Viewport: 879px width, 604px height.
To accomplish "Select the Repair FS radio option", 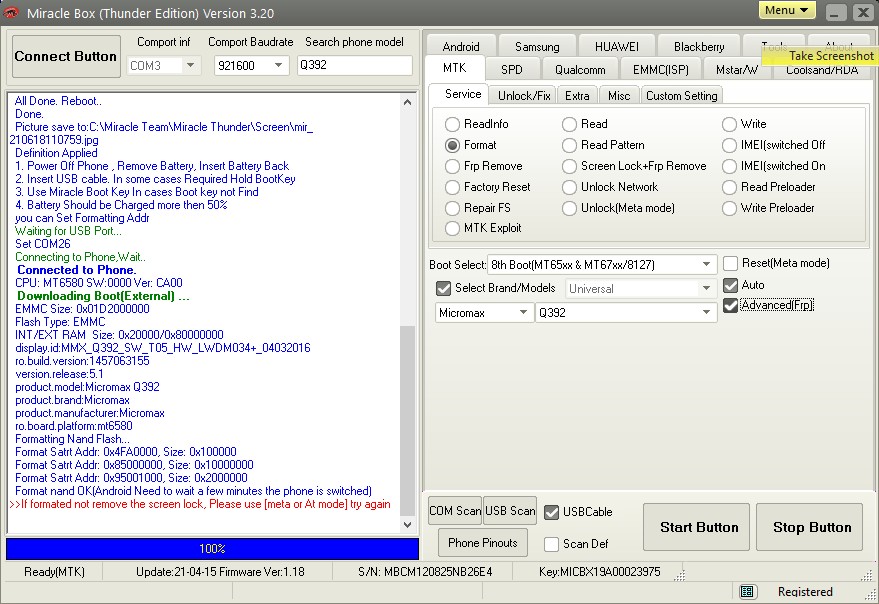I will click(x=452, y=208).
